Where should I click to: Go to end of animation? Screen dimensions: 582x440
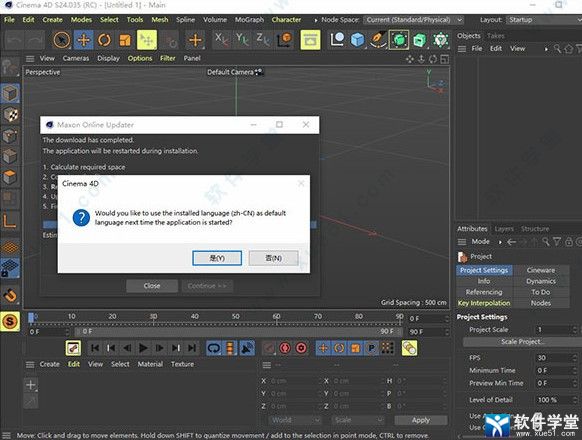(x=192, y=348)
